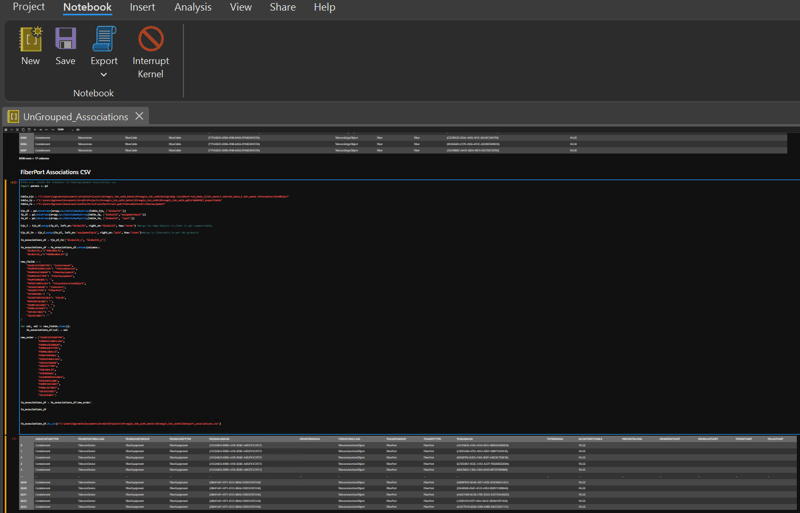Open the Analysis ribbon tab
Screen dimensions: 800x513
pyautogui.click(x=193, y=7)
